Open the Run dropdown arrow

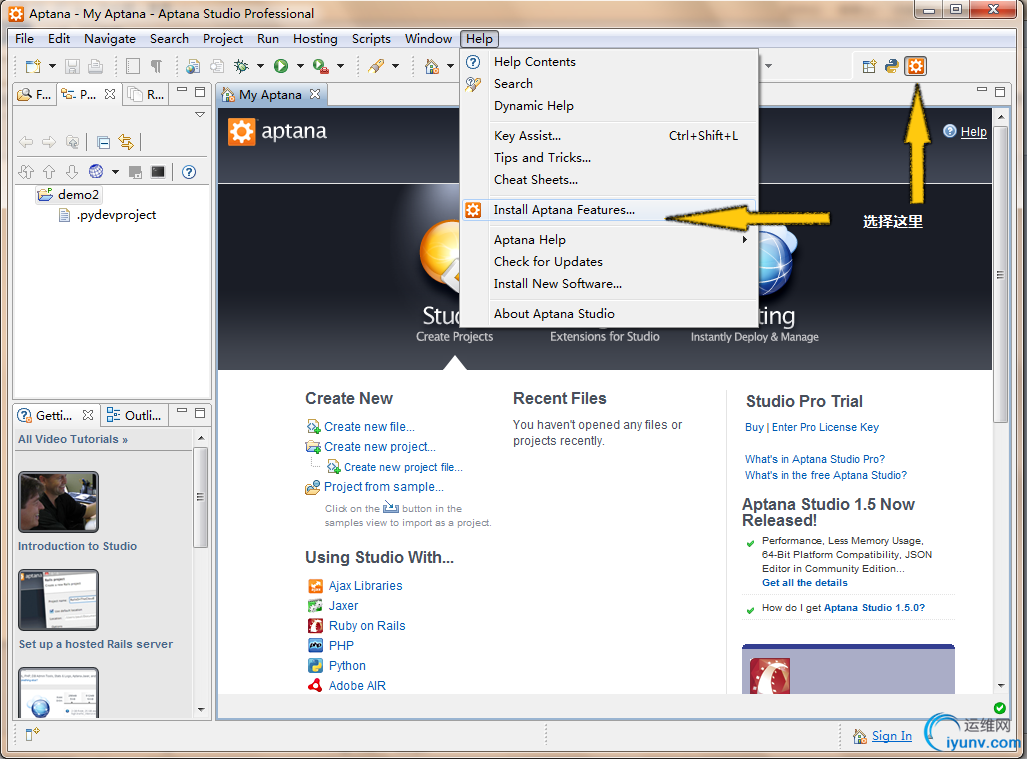300,66
